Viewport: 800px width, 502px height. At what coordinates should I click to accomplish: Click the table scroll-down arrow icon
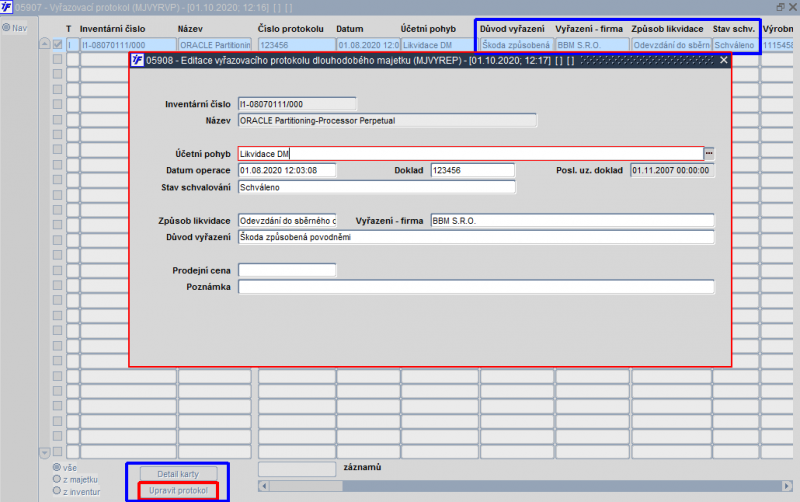[44, 453]
